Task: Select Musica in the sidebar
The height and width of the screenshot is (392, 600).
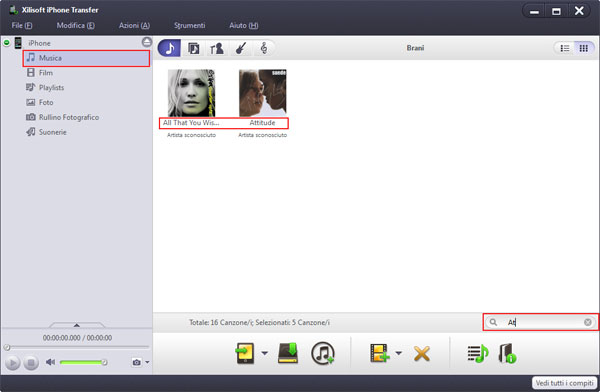Action: 86,58
